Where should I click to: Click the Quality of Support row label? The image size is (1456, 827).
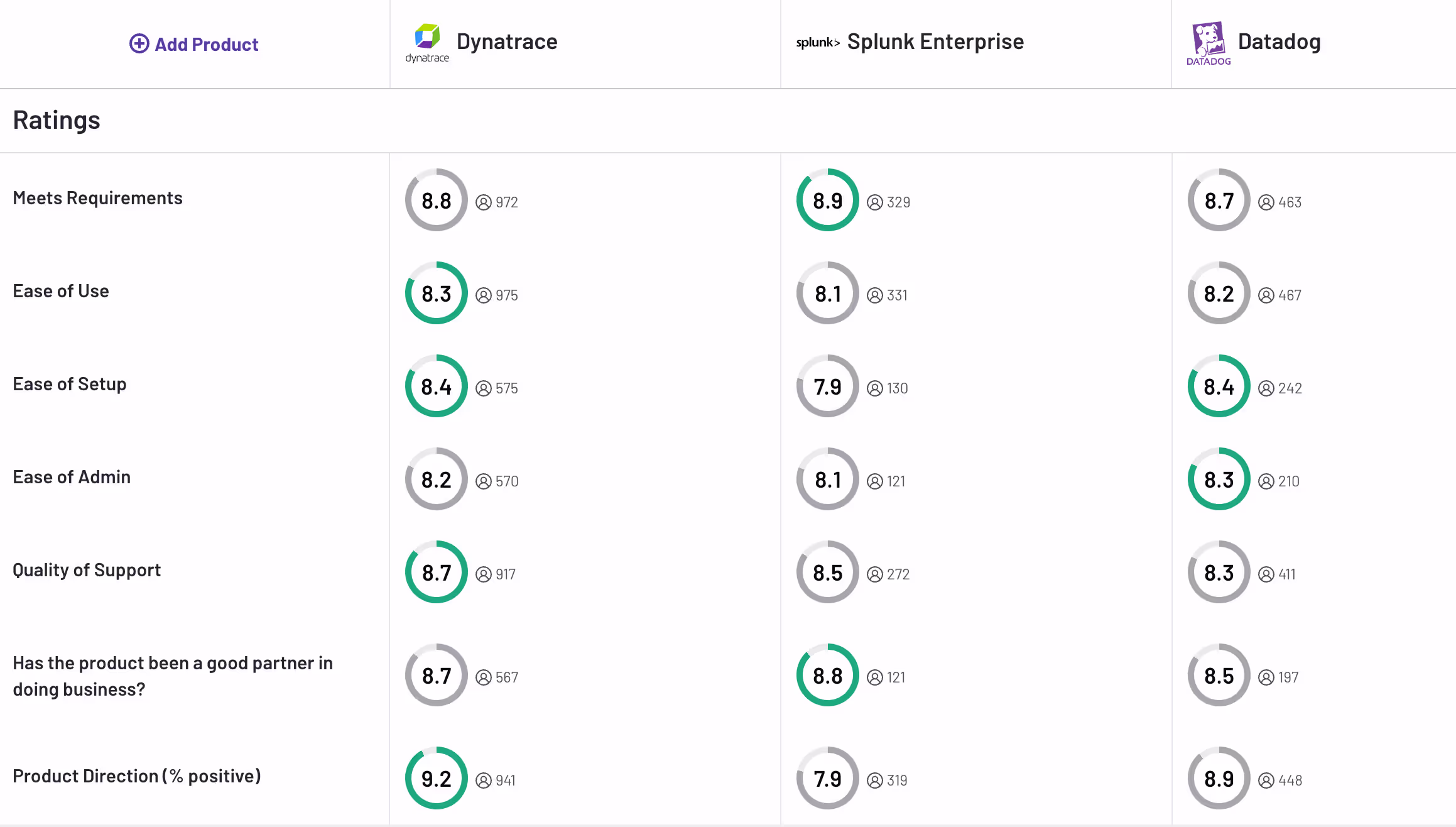pos(87,570)
